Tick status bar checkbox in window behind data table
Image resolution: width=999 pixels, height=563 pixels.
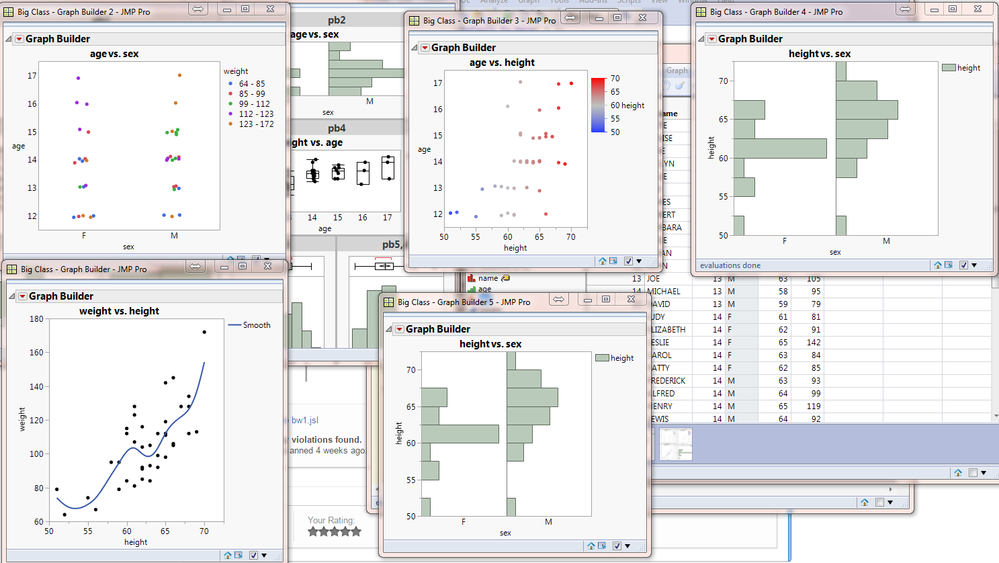click(x=879, y=502)
